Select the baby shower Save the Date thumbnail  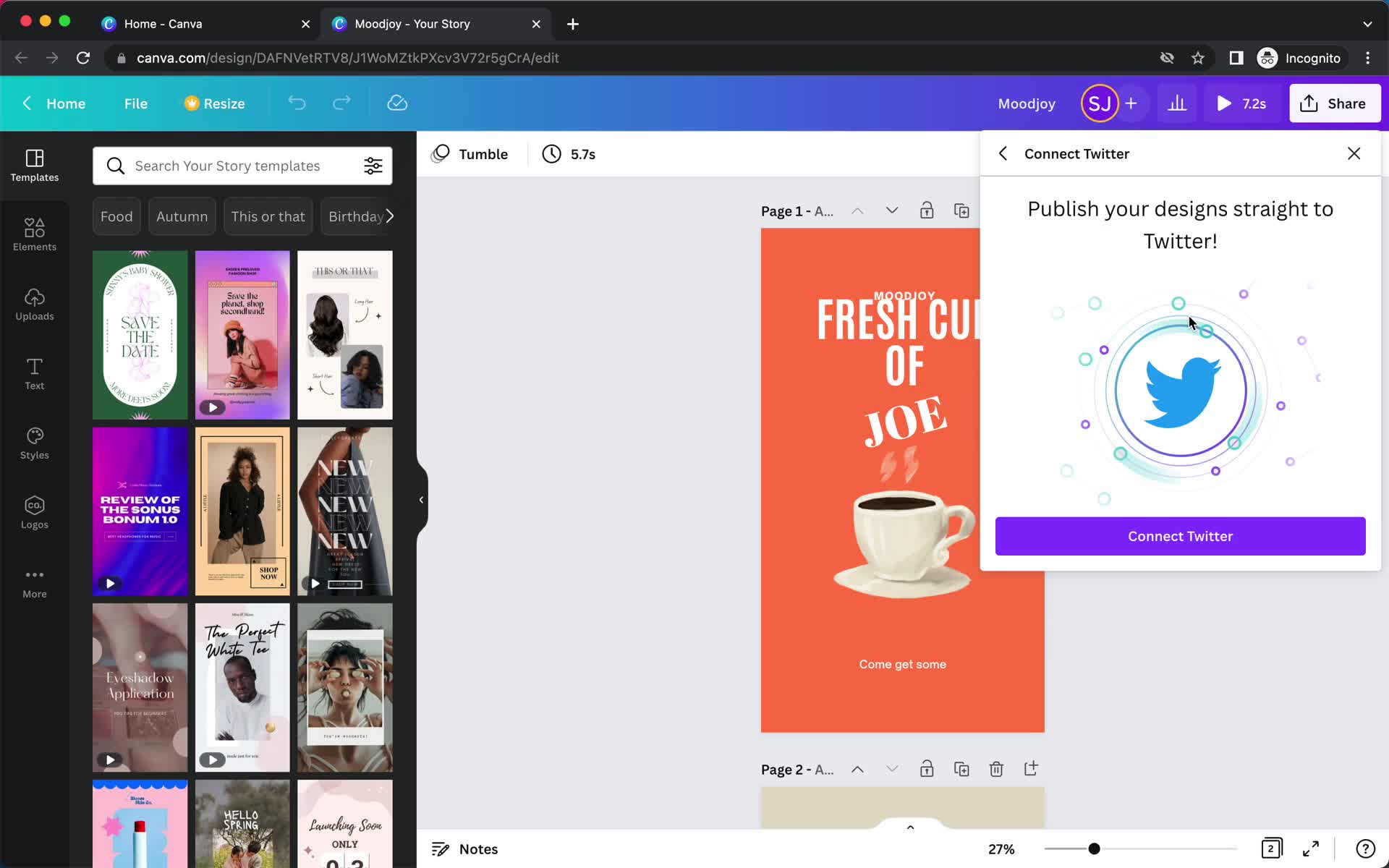139,334
